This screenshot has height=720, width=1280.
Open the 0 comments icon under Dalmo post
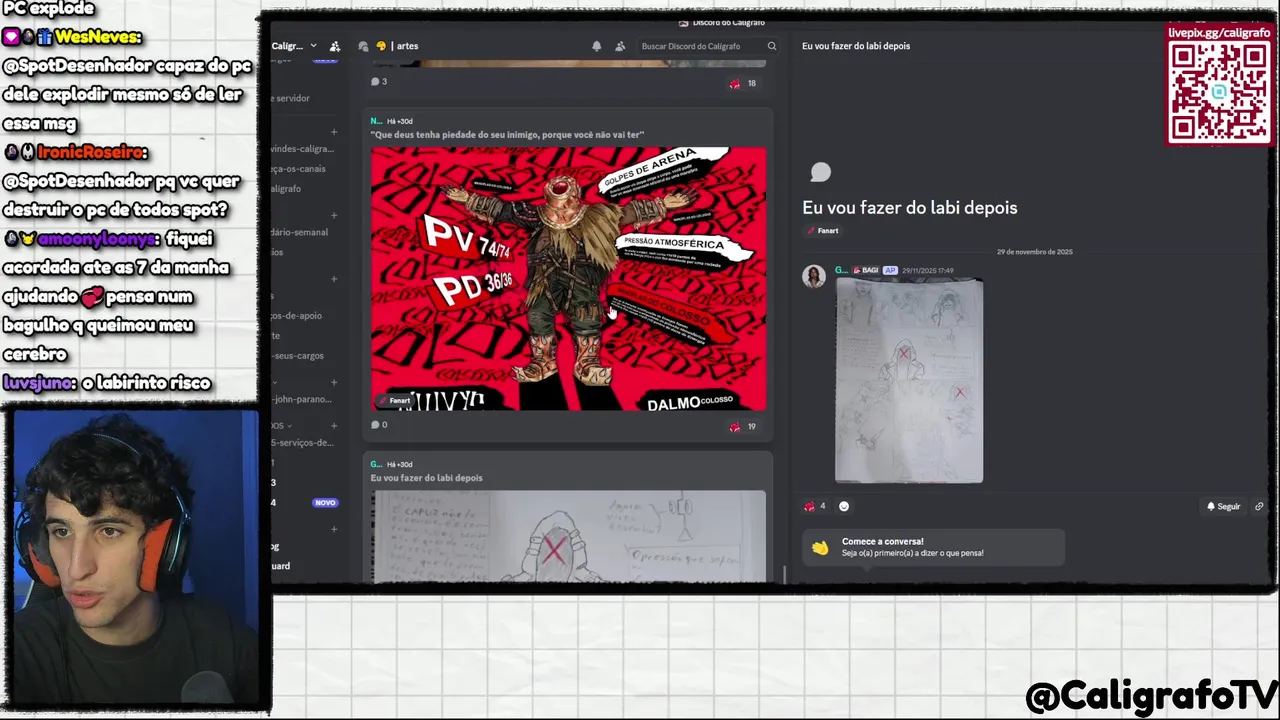[379, 425]
